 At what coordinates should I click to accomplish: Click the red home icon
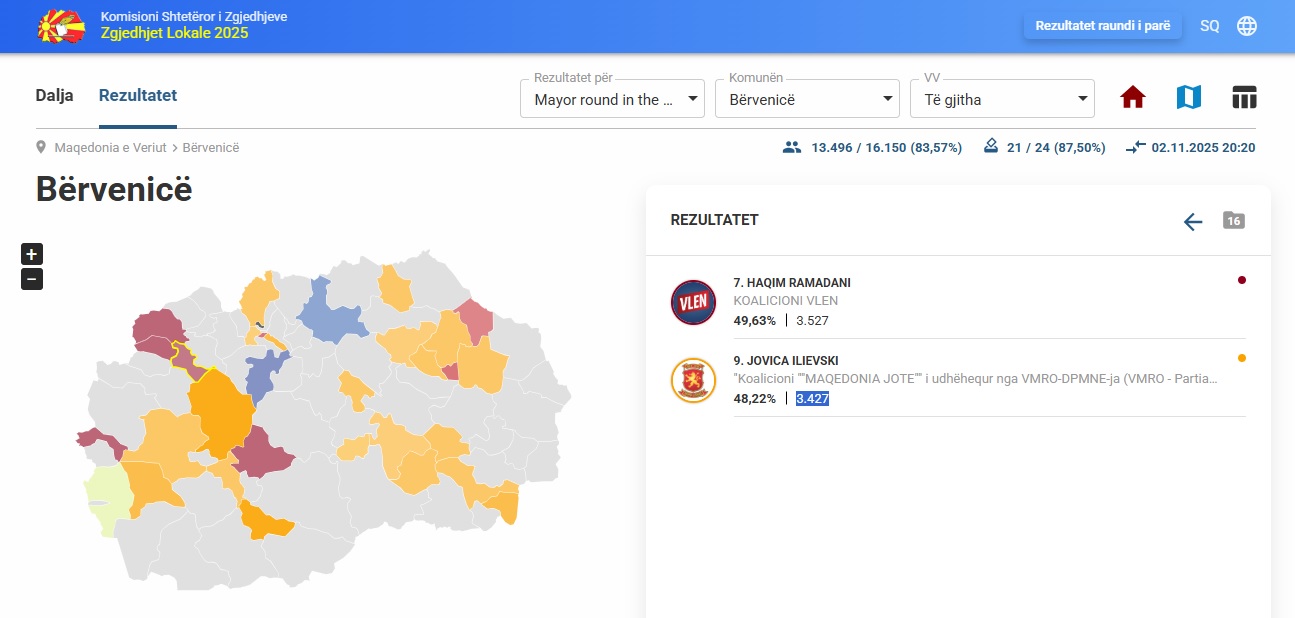point(1132,97)
